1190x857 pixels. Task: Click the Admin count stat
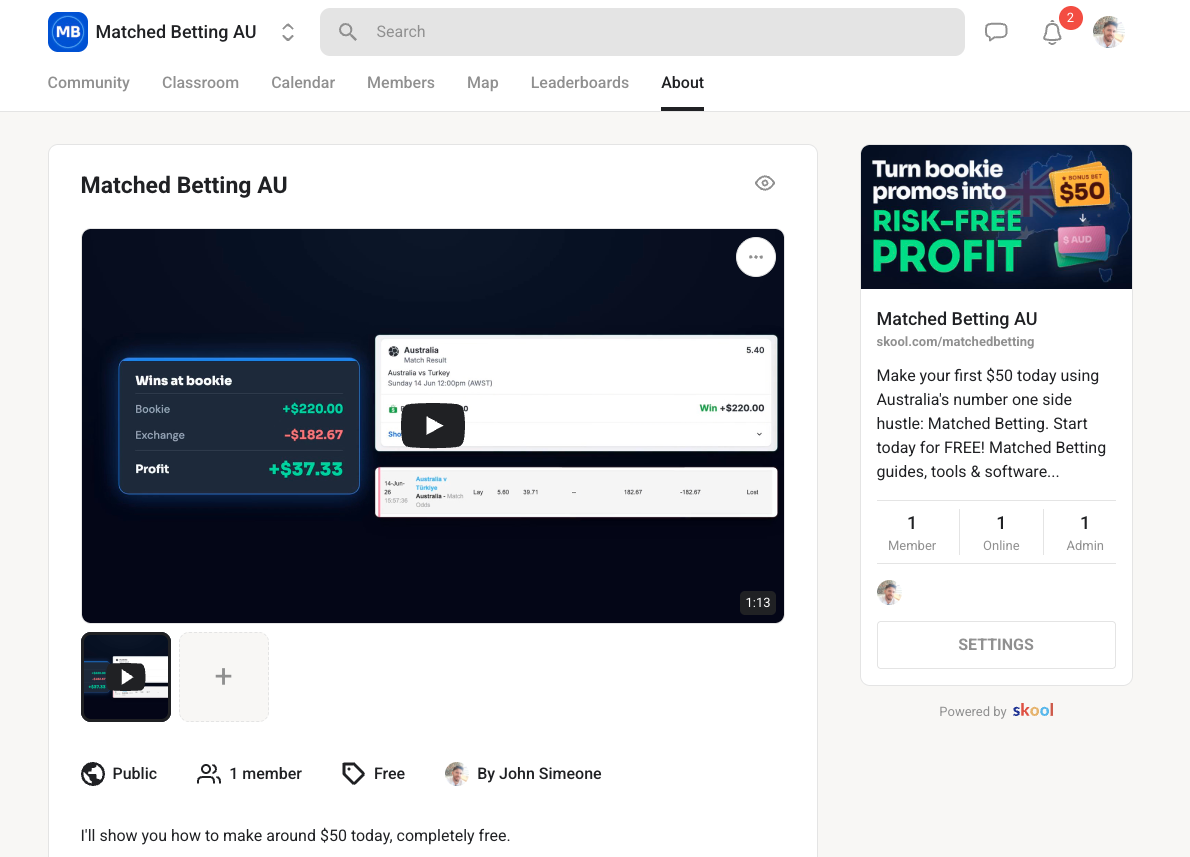tap(1085, 533)
